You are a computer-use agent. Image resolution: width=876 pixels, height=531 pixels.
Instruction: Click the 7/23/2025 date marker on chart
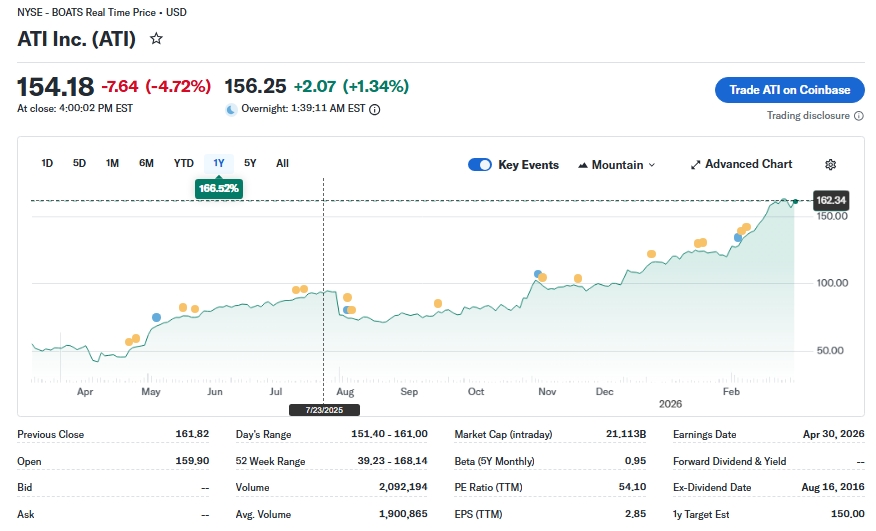point(325,410)
